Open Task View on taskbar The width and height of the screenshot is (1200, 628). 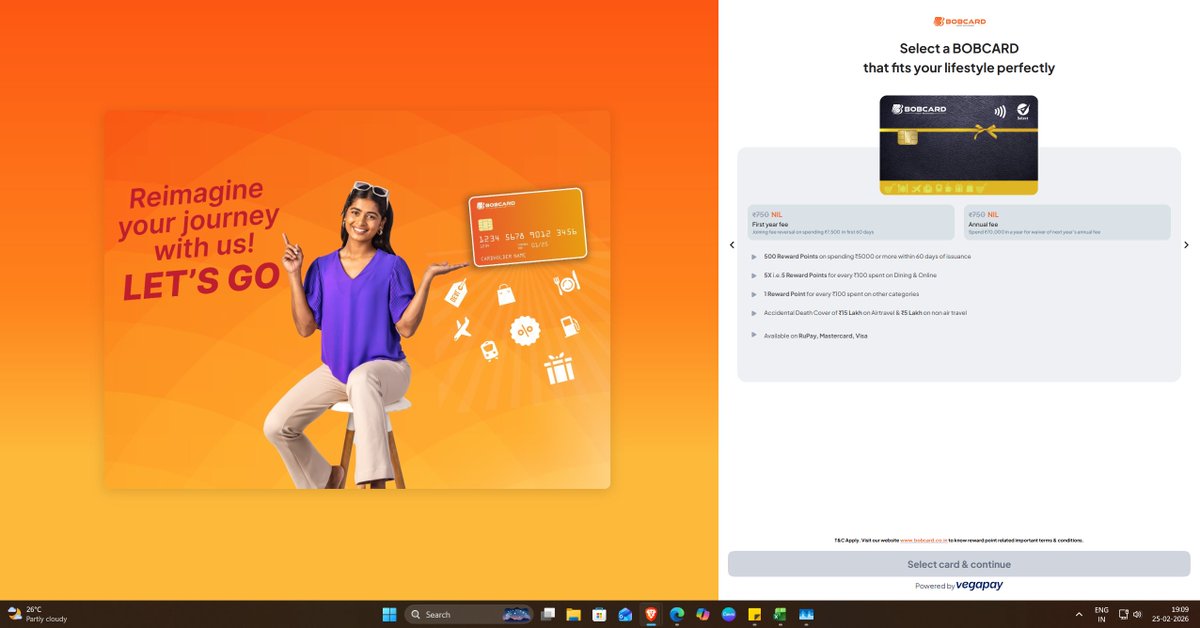pyautogui.click(x=548, y=614)
